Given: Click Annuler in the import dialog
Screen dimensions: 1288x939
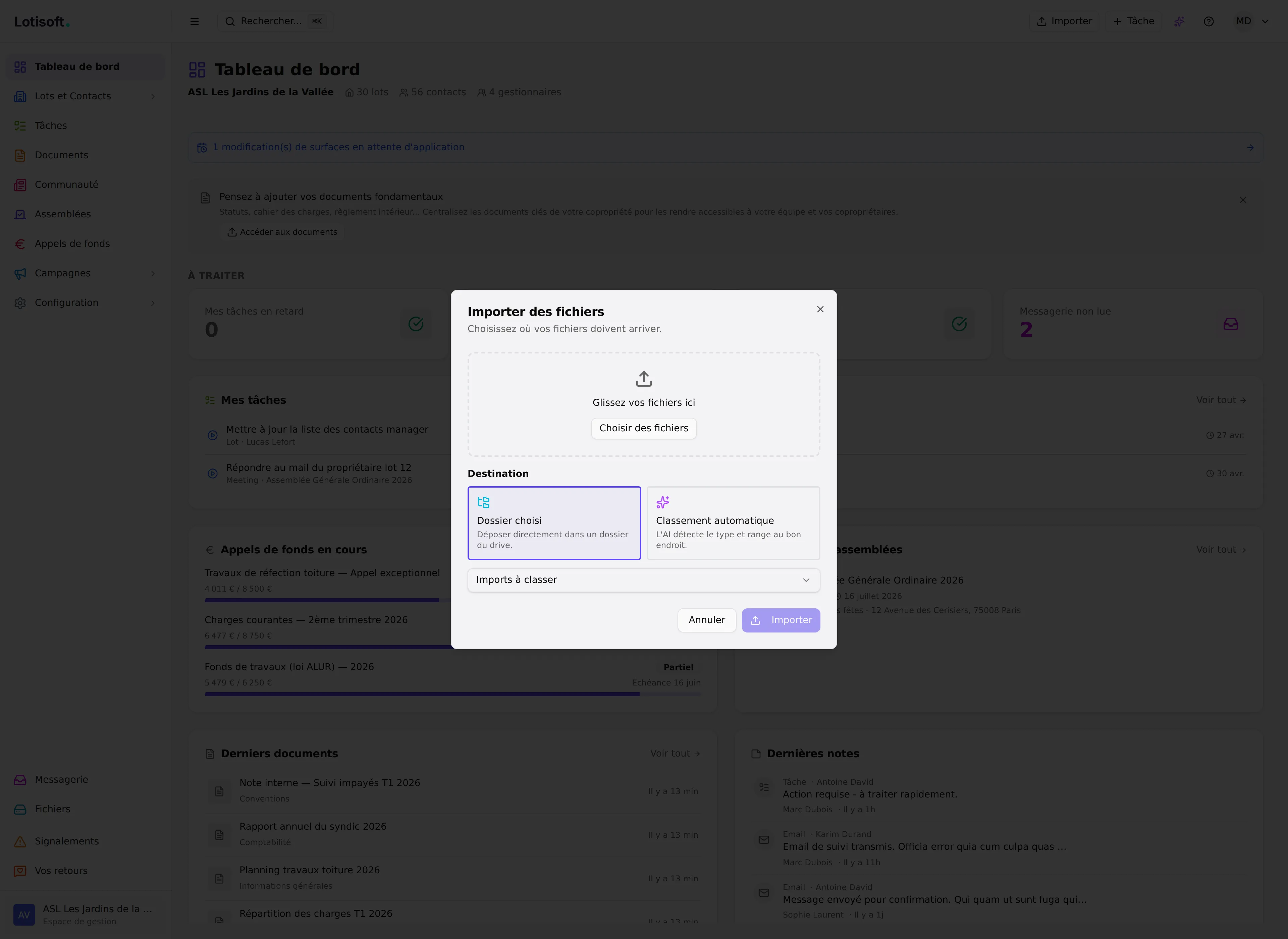Looking at the screenshot, I should [x=706, y=620].
